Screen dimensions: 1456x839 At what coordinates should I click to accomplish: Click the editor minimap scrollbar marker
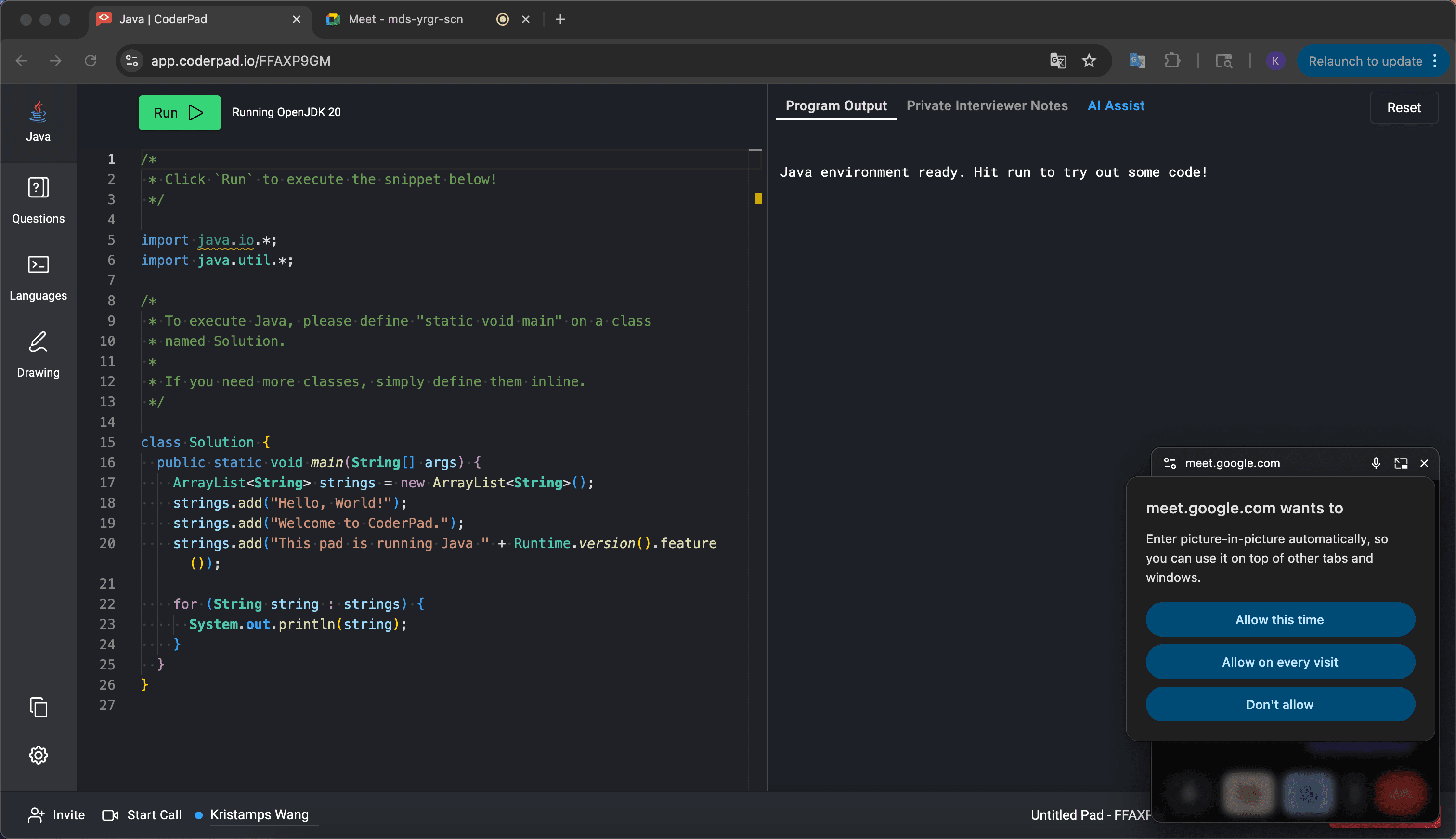(x=758, y=198)
